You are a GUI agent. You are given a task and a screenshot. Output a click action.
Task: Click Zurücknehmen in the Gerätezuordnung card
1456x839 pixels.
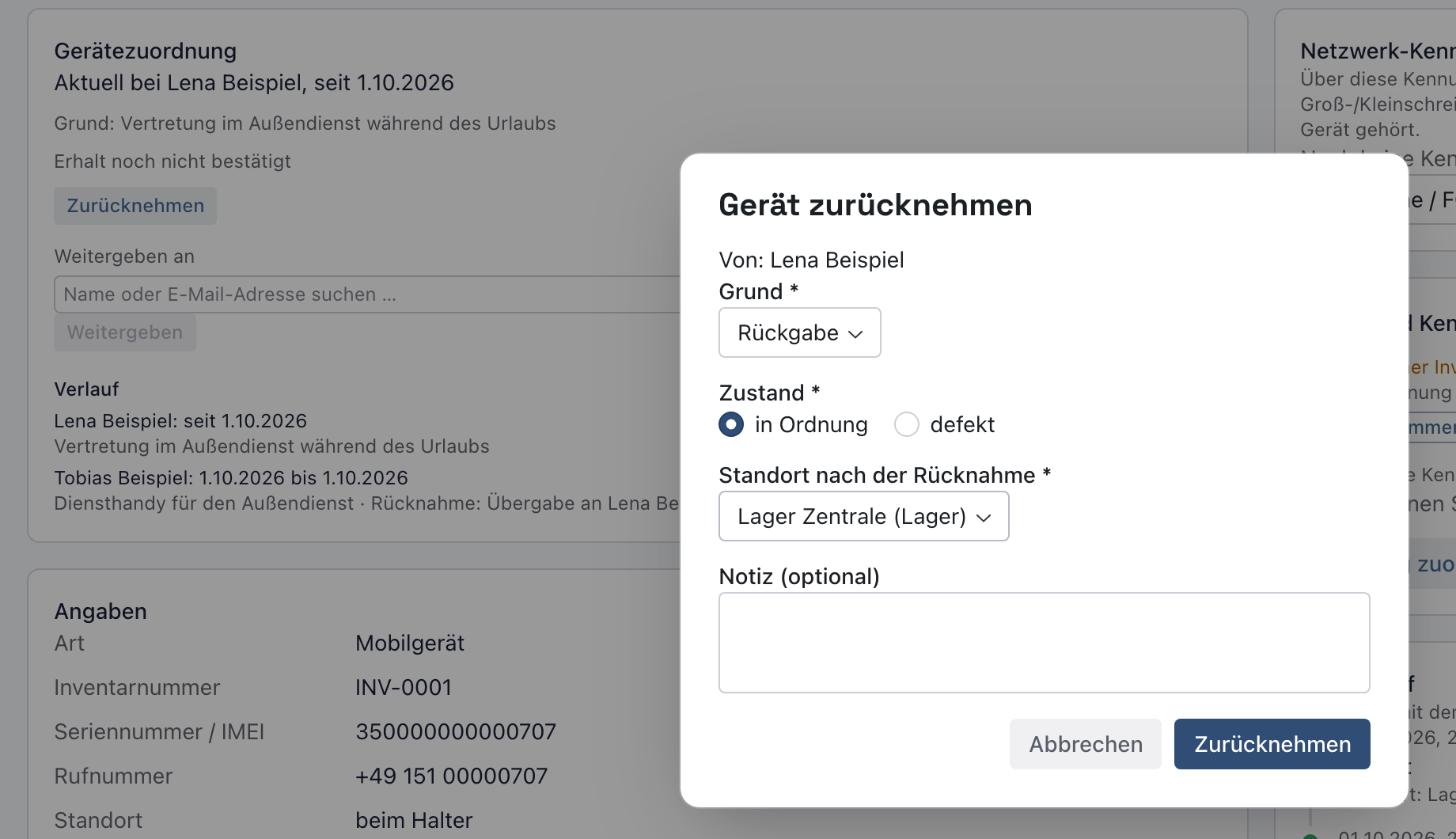coord(135,206)
